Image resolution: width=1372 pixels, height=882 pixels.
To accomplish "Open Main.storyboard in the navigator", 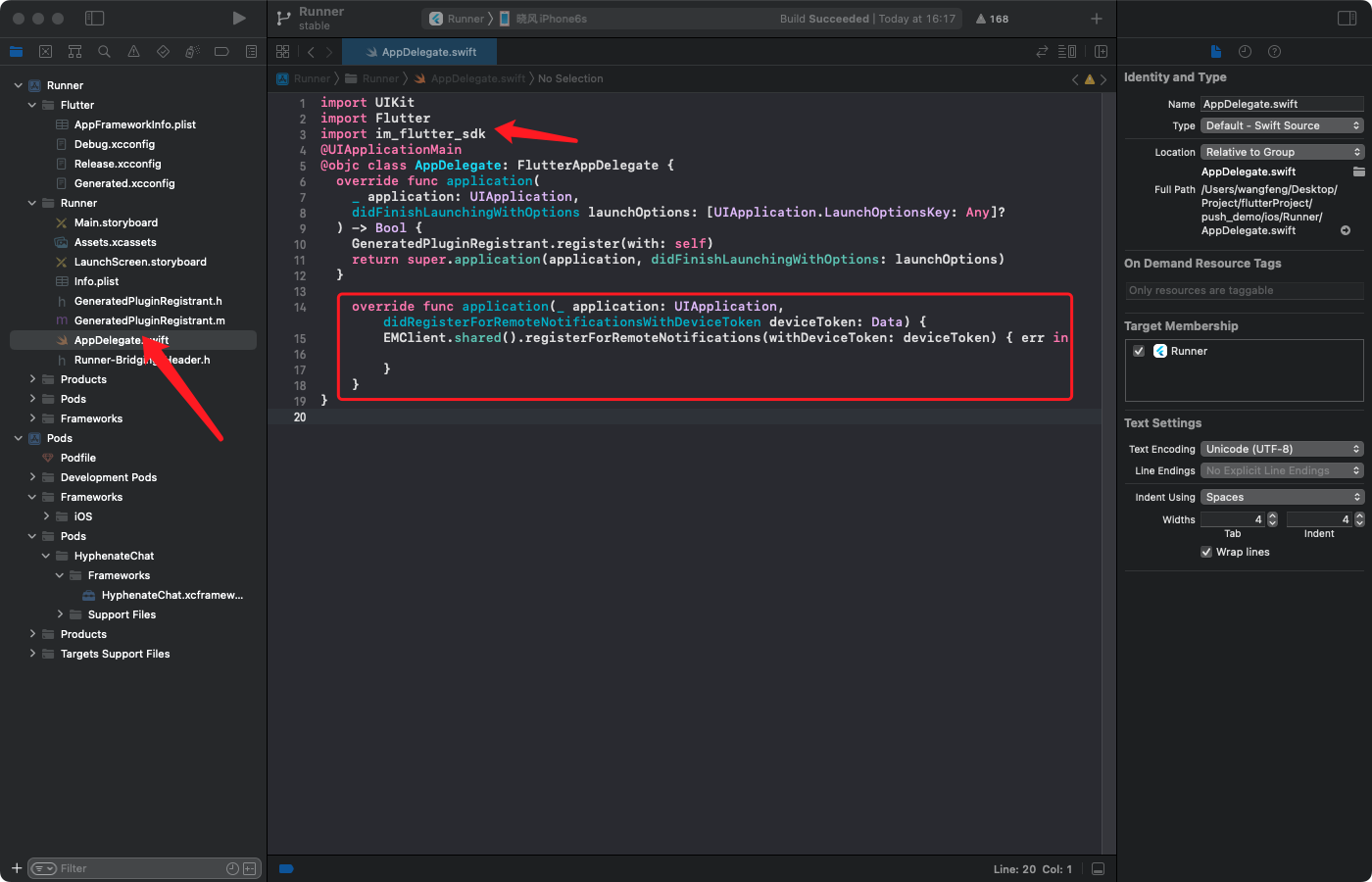I will [x=116, y=222].
